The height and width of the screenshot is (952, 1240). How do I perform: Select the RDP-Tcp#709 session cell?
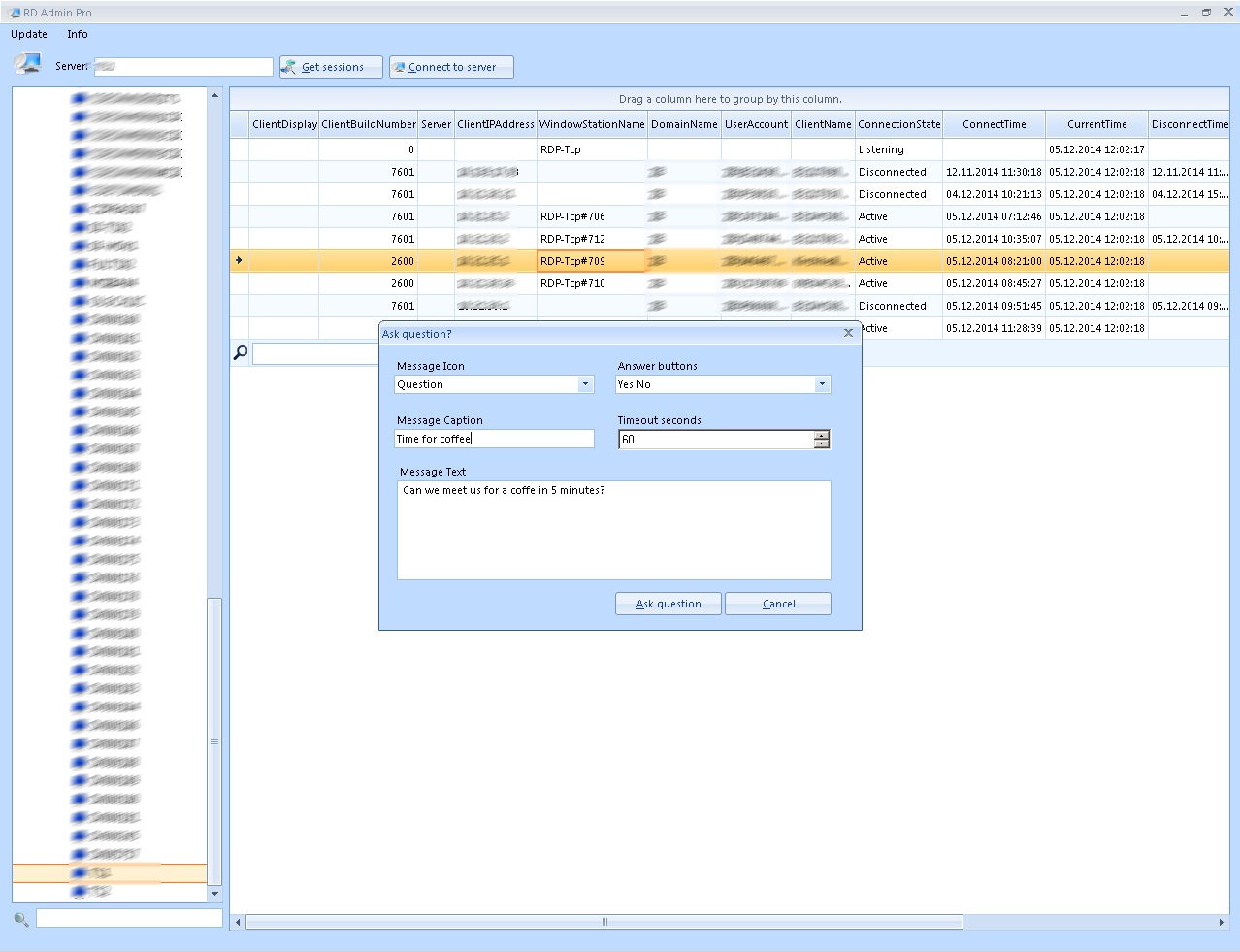coord(592,261)
